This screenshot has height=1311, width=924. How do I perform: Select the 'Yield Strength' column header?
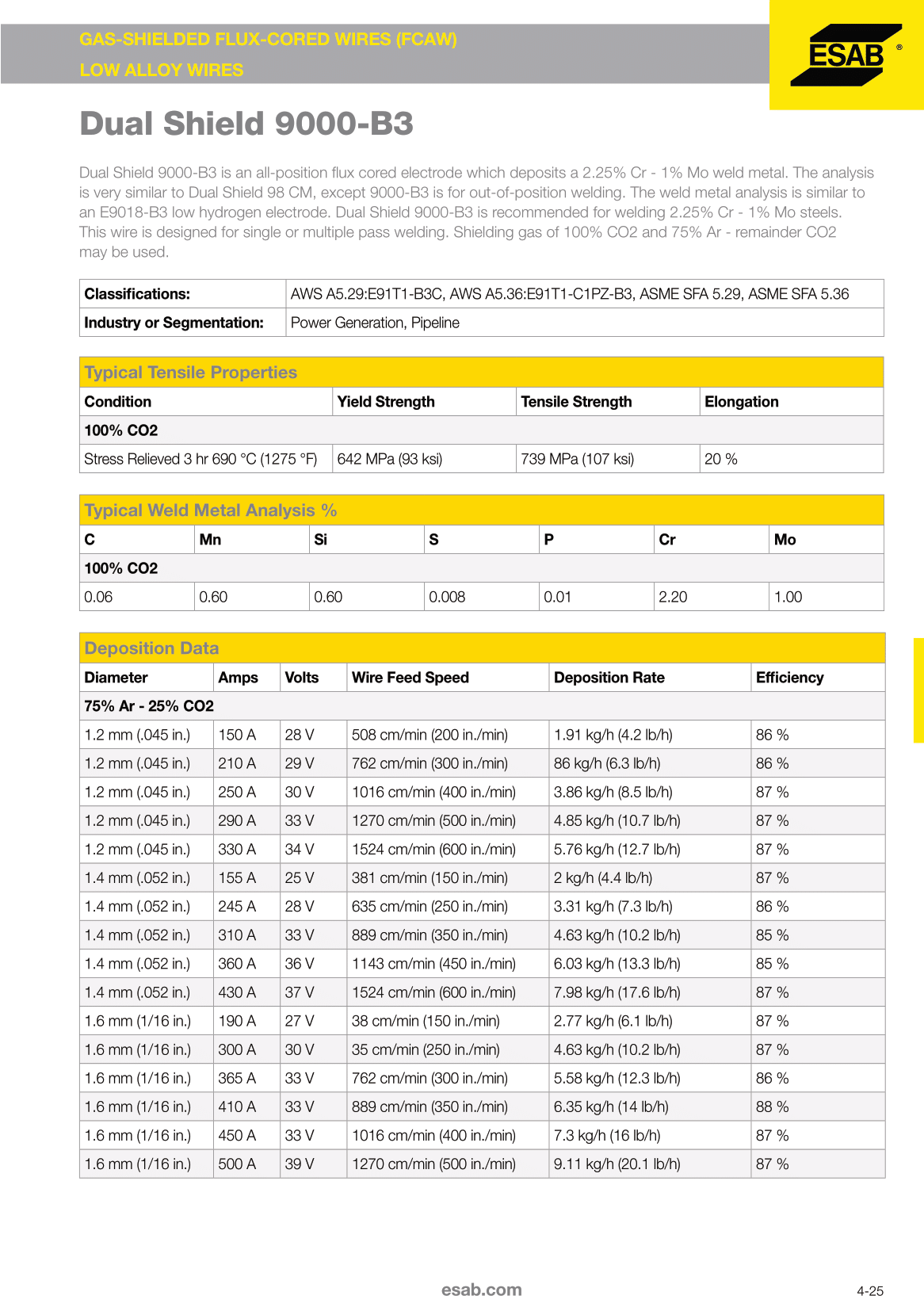[x=424, y=402]
